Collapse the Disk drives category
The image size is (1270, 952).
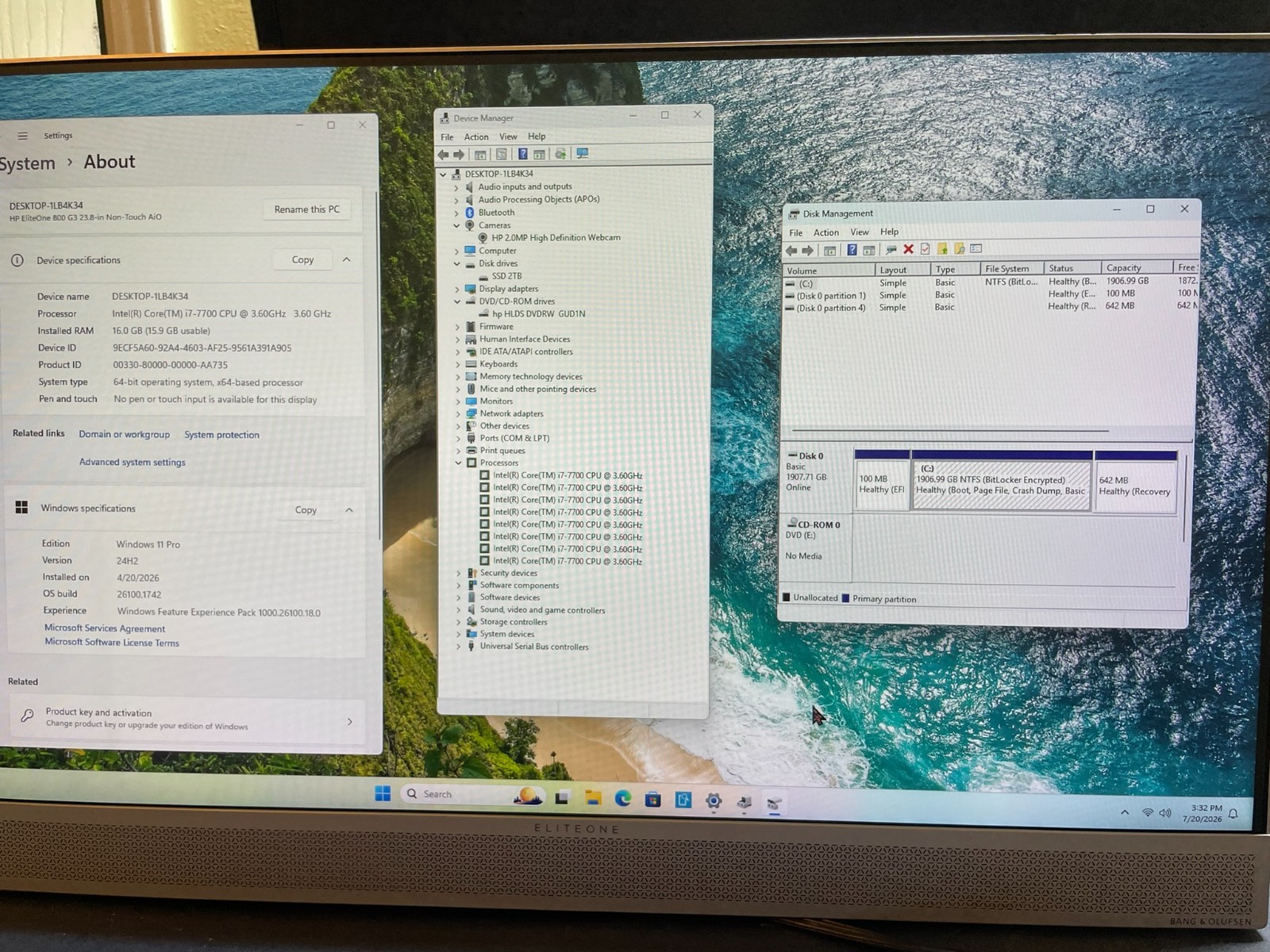point(457,264)
